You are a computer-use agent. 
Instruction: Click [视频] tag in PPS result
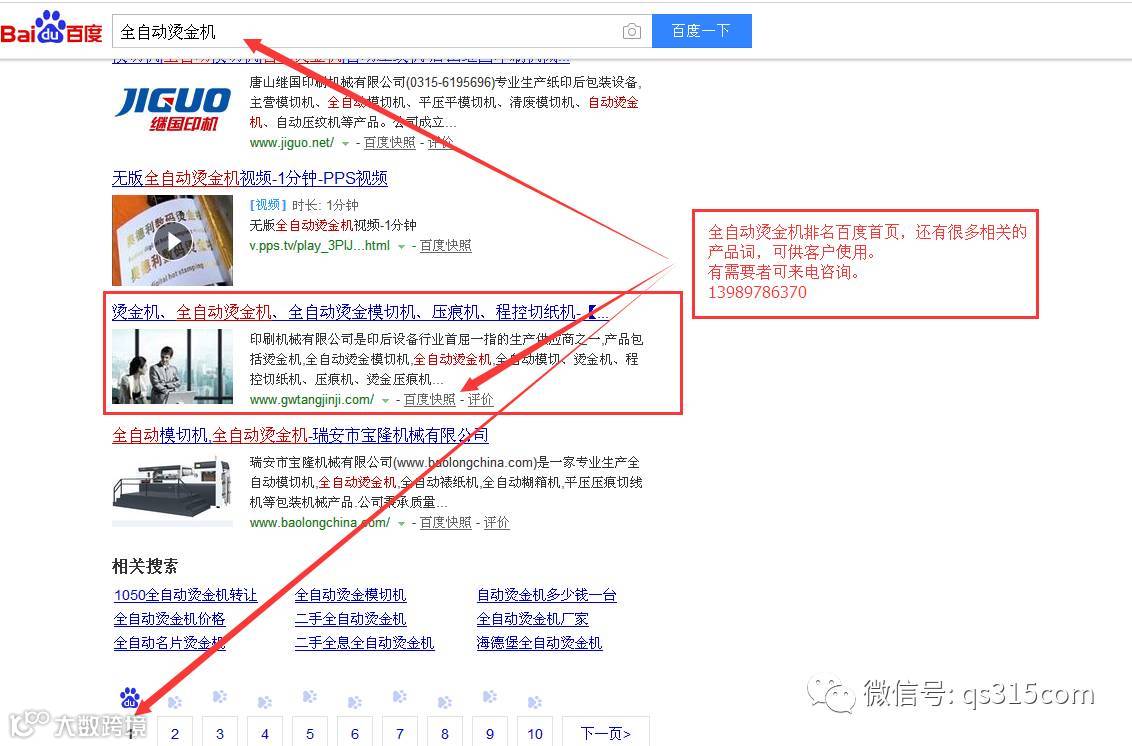[268, 205]
